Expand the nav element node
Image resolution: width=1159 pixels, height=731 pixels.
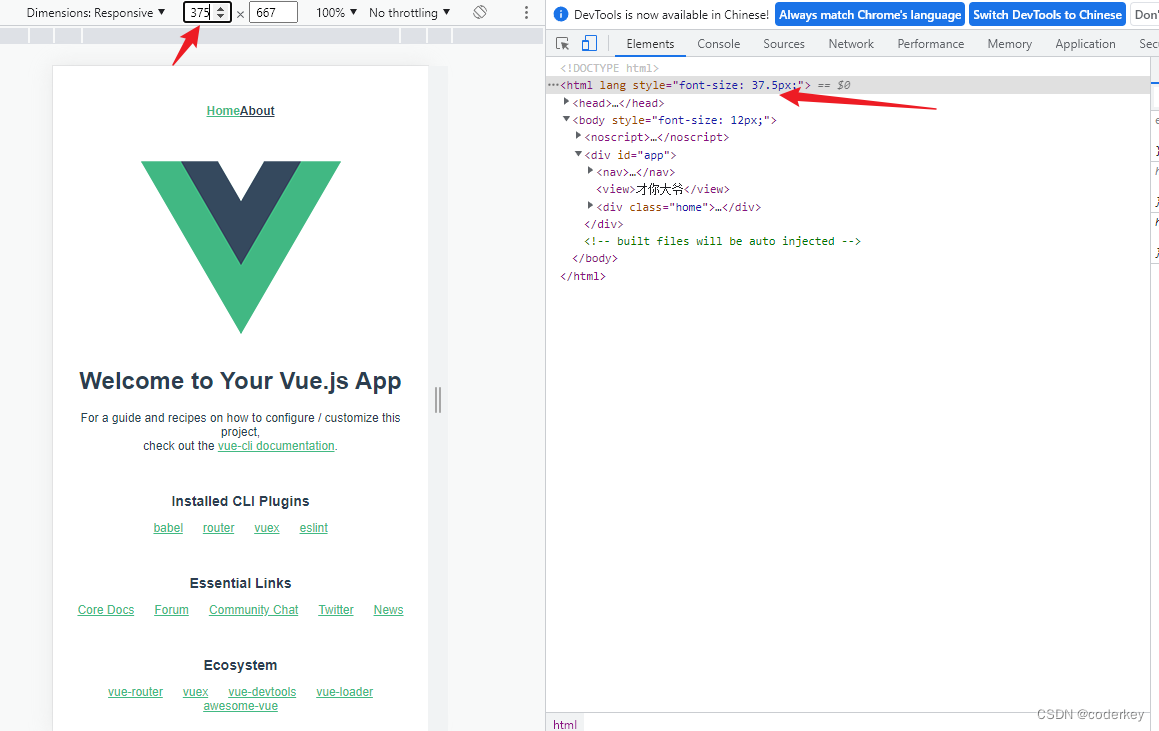[590, 171]
